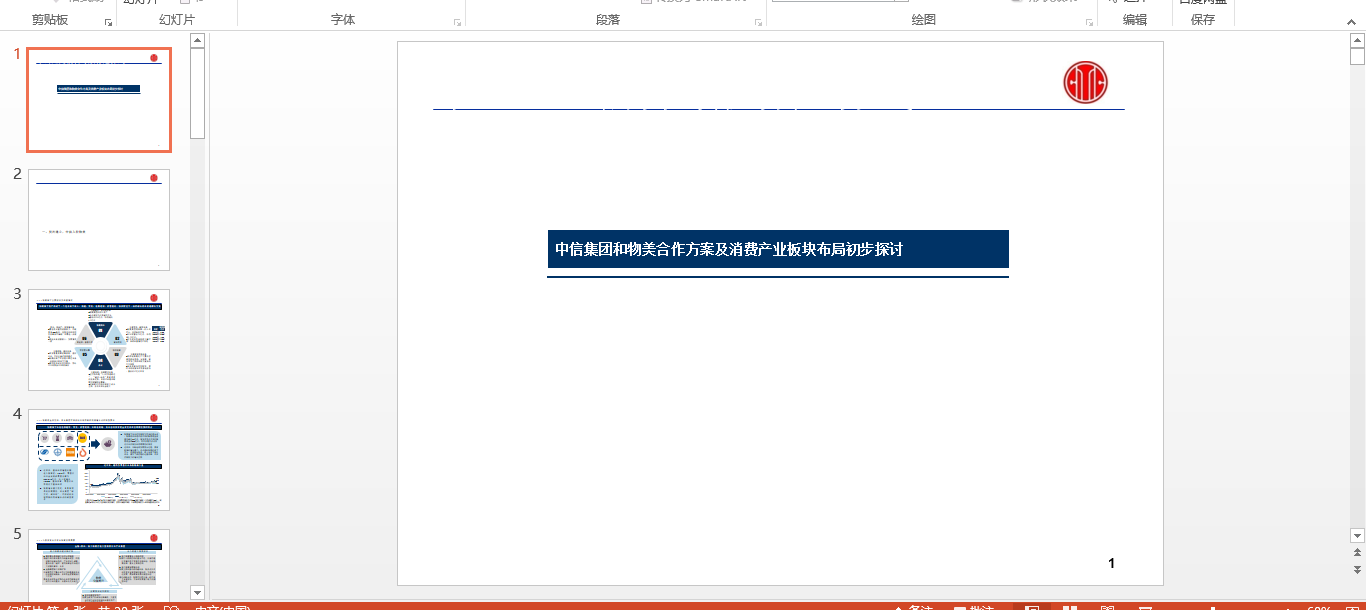Screen dimensions: 1366x610
Task: Open the 剪贴板 (Clipboard) group dialog launcher
Action: tap(108, 21)
